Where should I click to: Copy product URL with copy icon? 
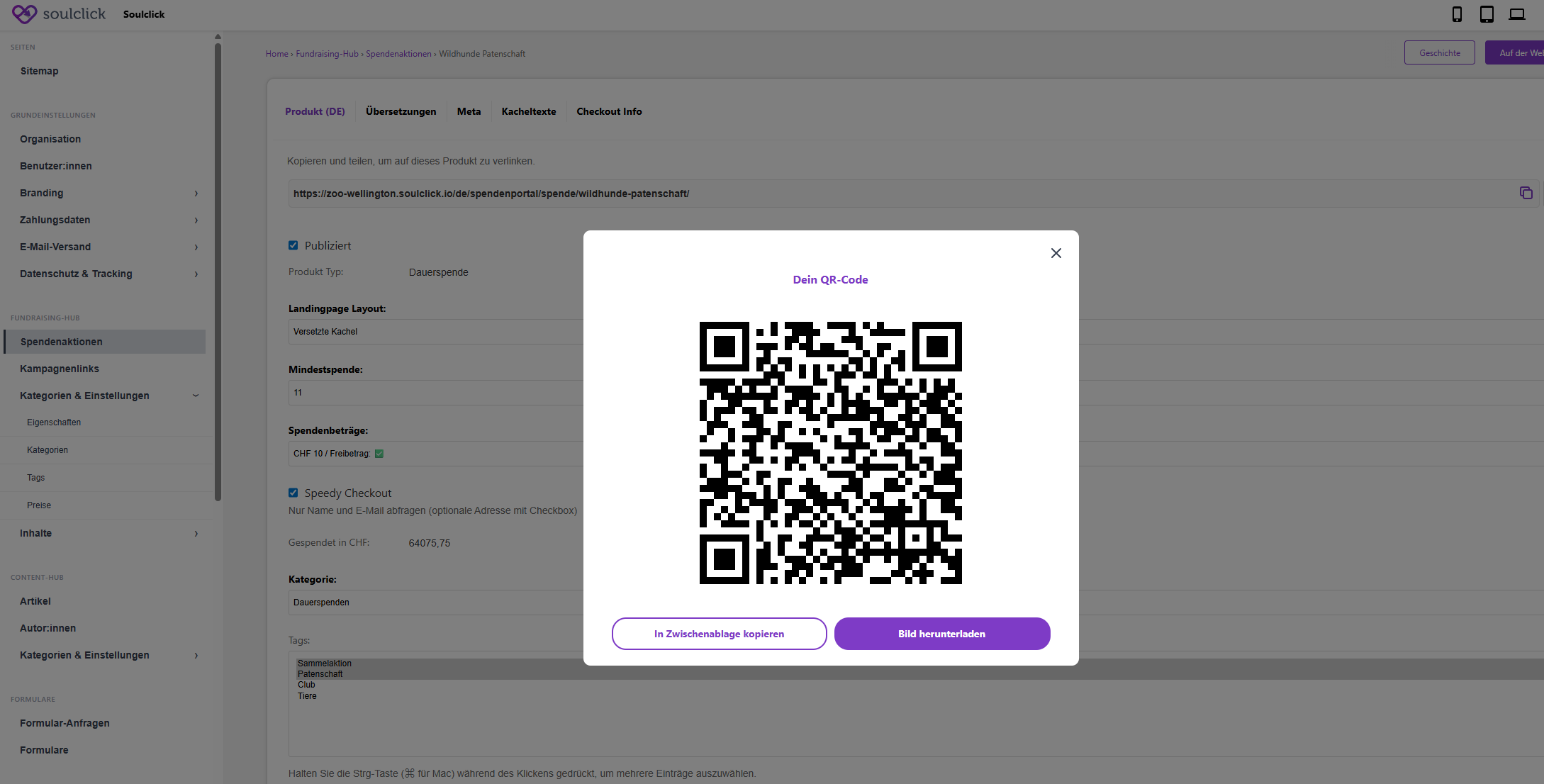pos(1526,193)
